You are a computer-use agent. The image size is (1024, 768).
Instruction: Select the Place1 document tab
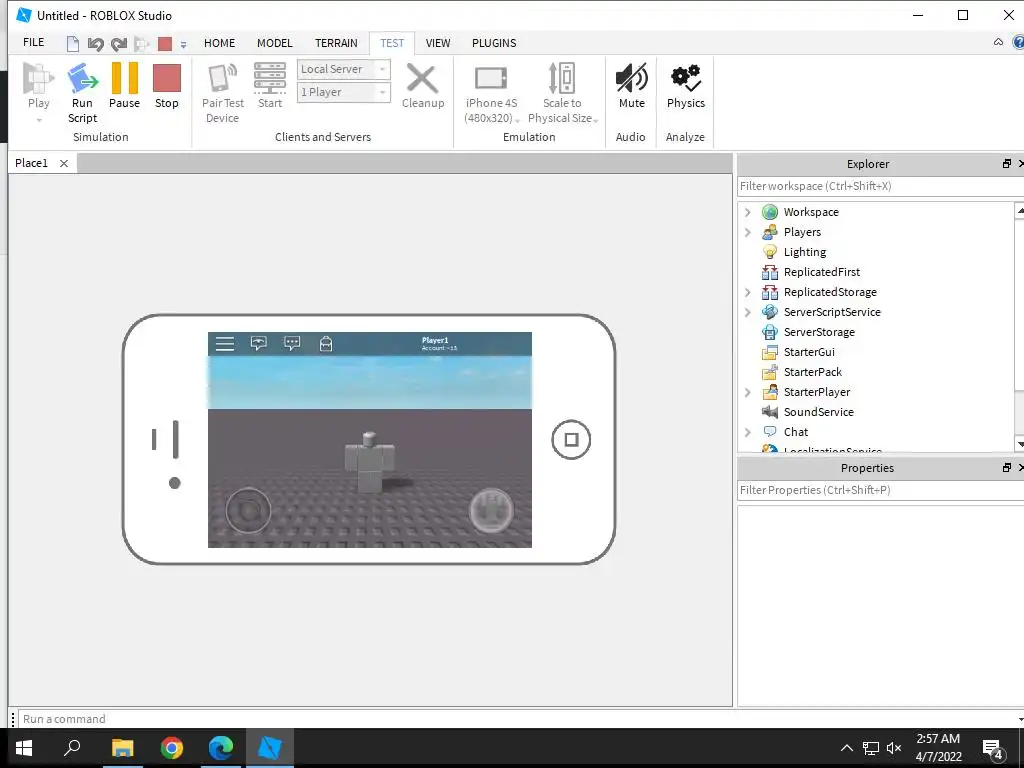pyautogui.click(x=31, y=163)
